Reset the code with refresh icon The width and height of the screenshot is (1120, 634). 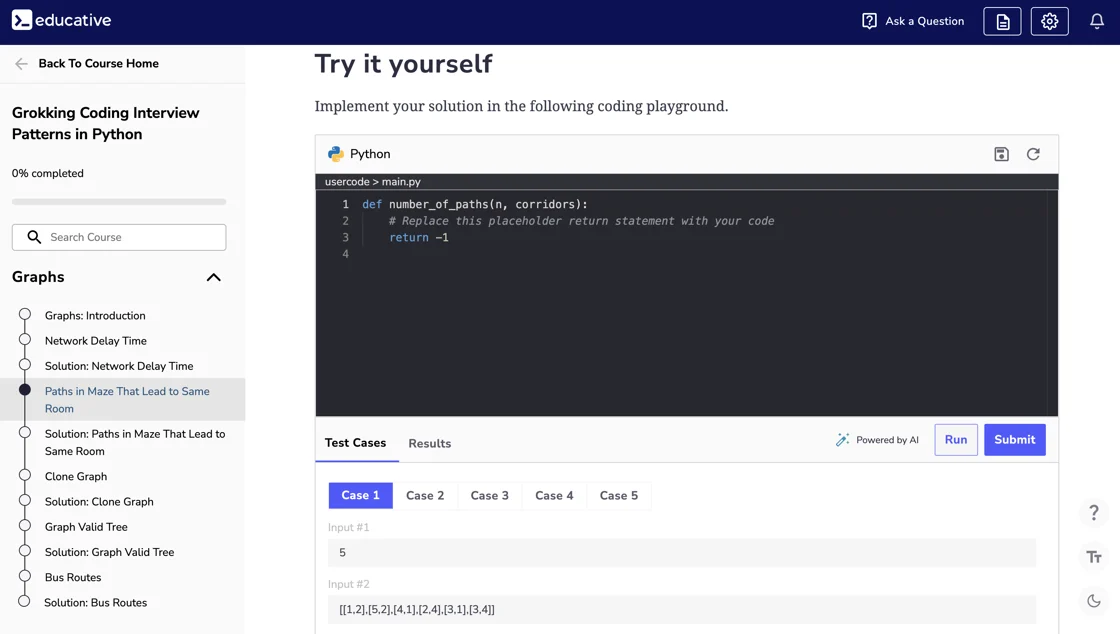(x=1033, y=154)
